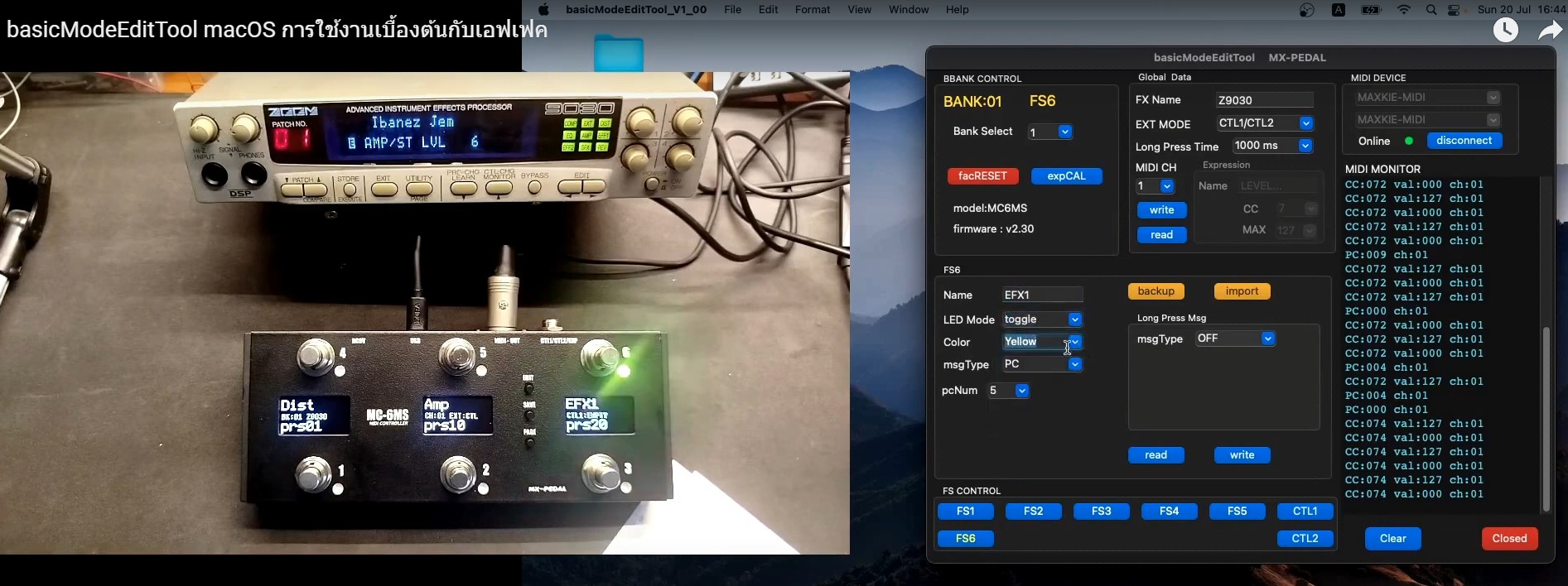Screen dimensions: 1568x586
Task: Click the Watch Later clock icon
Action: coord(1505,31)
